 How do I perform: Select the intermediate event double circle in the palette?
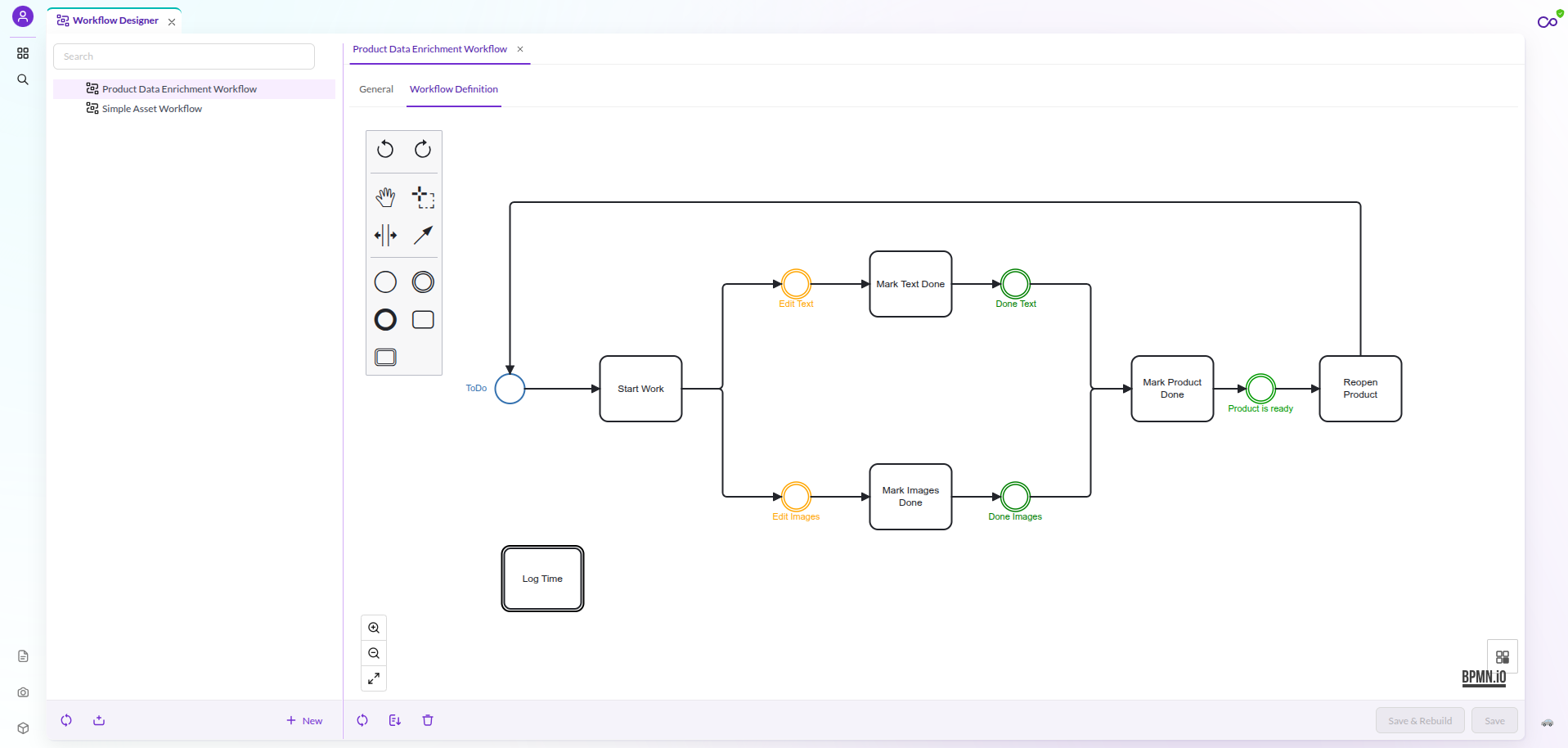click(x=423, y=282)
